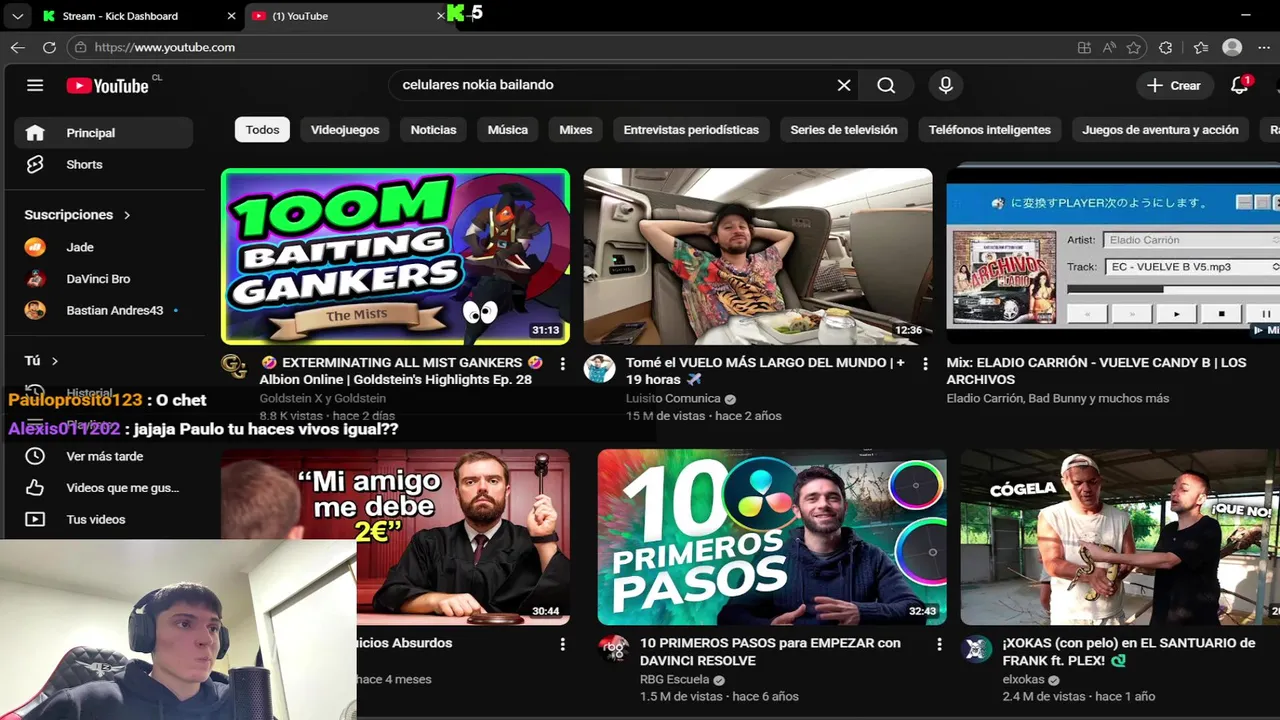Viewport: 1280px width, 720px height.
Task: Expand the Suscripciones section
Action: (x=78, y=215)
